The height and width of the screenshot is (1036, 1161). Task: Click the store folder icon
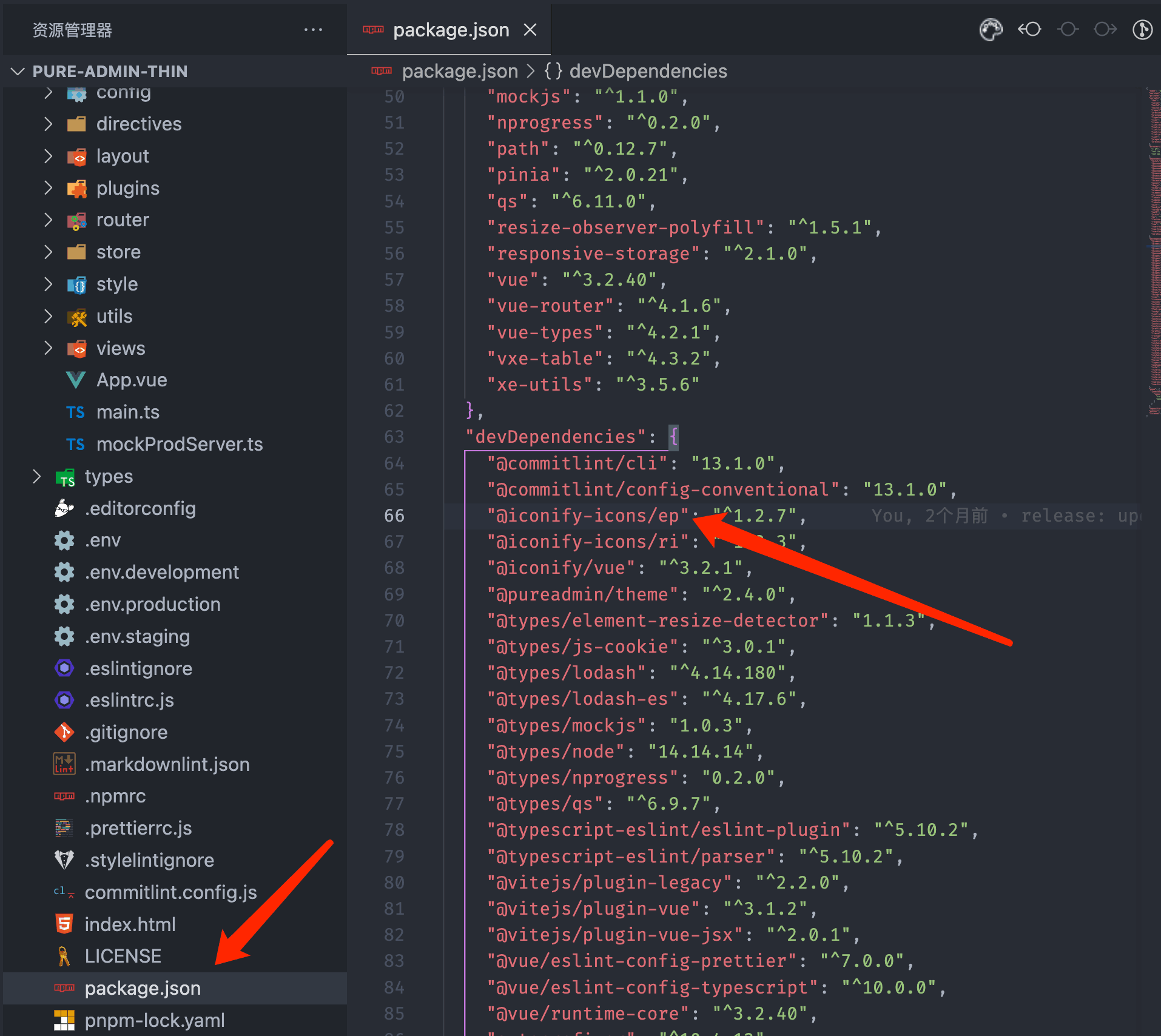[76, 252]
